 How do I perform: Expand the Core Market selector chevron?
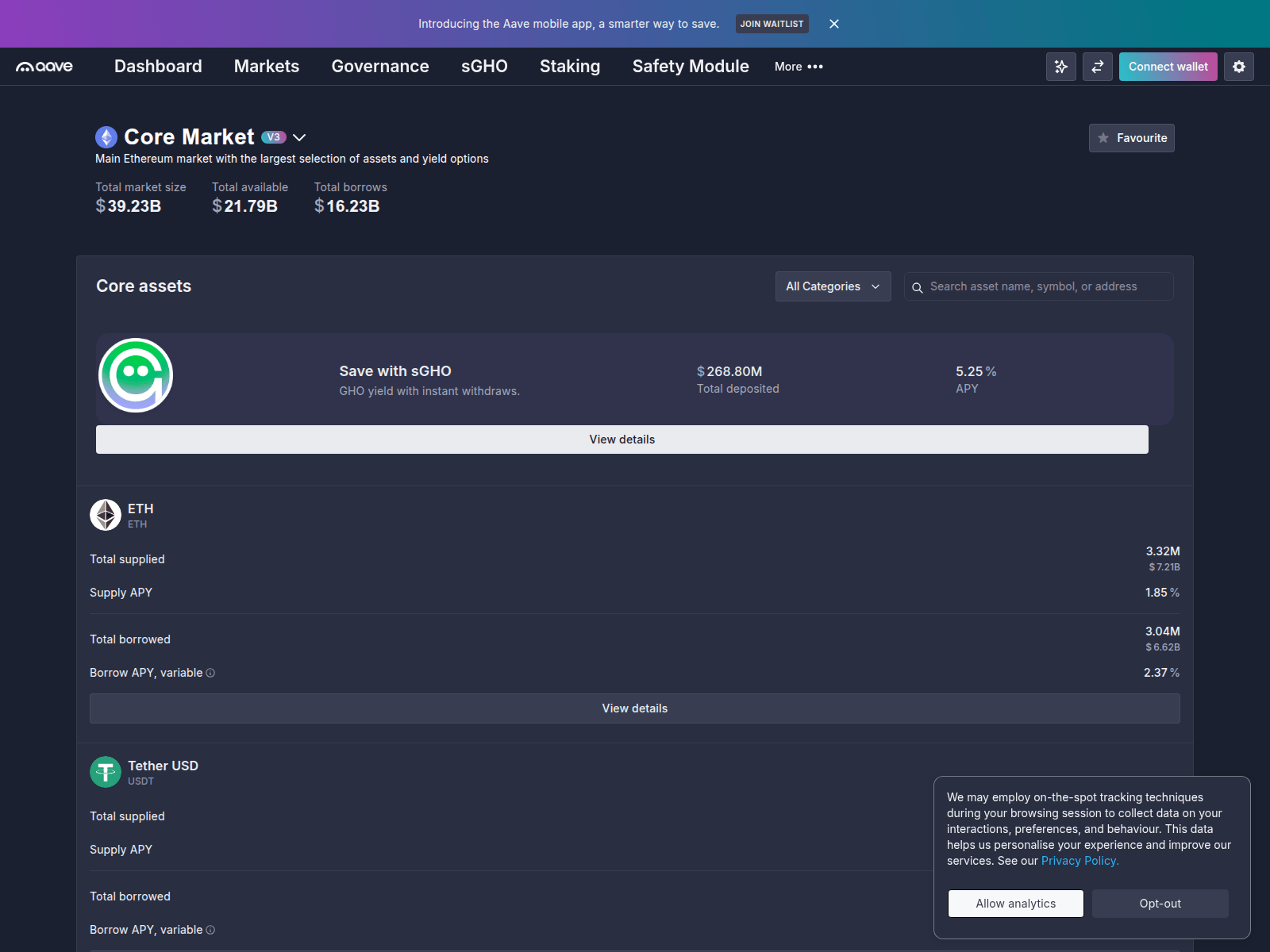point(299,137)
